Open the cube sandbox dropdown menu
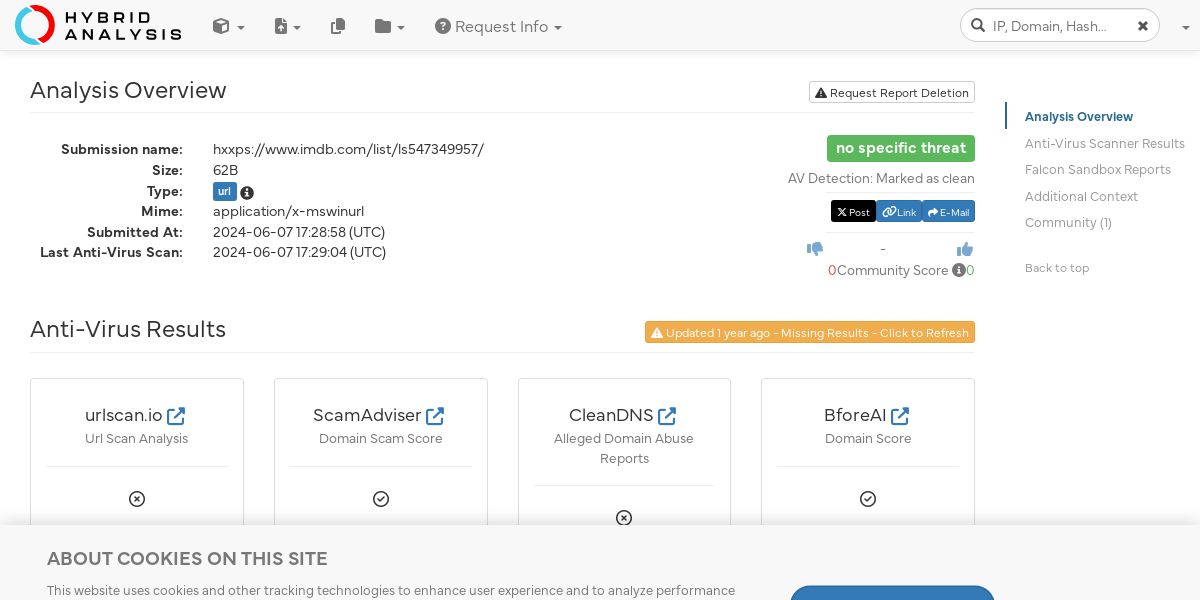 pos(229,27)
